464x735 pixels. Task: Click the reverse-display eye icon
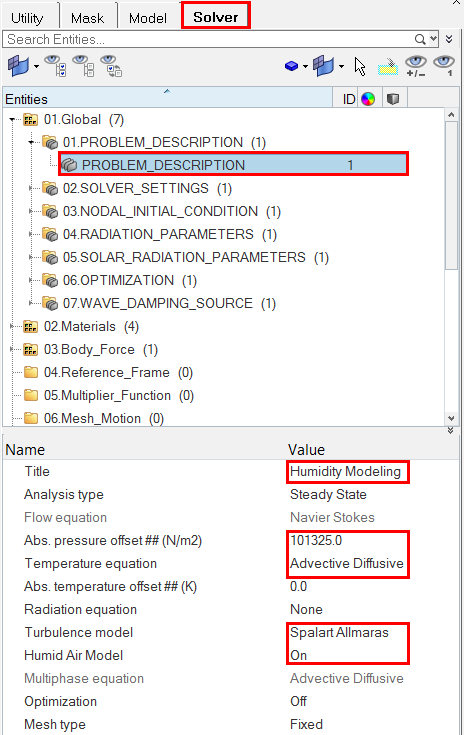(x=112, y=66)
